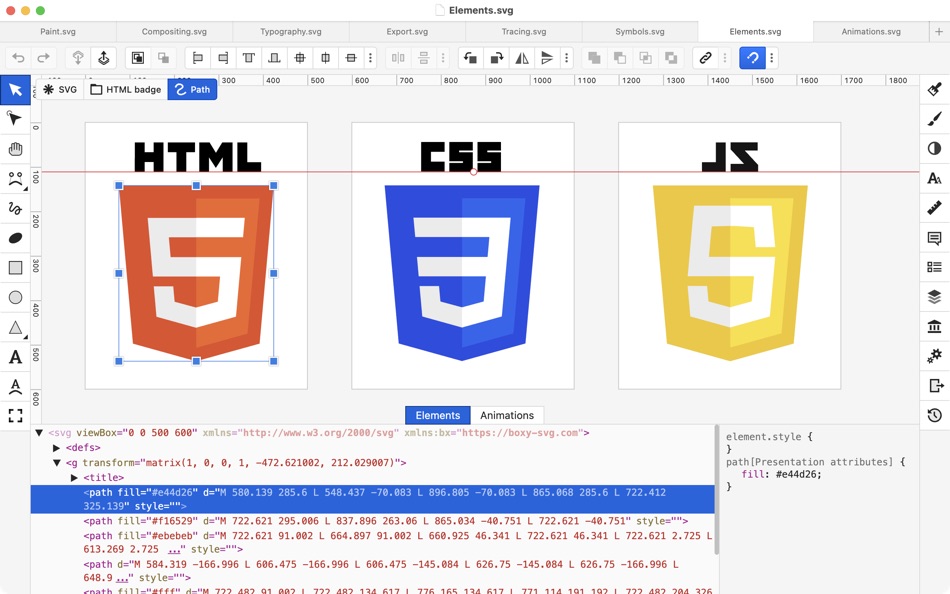The image size is (950, 594).
Task: Select the Ellipse shape tool
Action: tap(15, 298)
